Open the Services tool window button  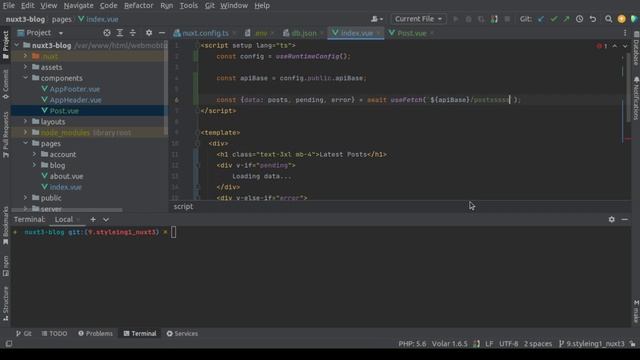pyautogui.click(x=182, y=333)
